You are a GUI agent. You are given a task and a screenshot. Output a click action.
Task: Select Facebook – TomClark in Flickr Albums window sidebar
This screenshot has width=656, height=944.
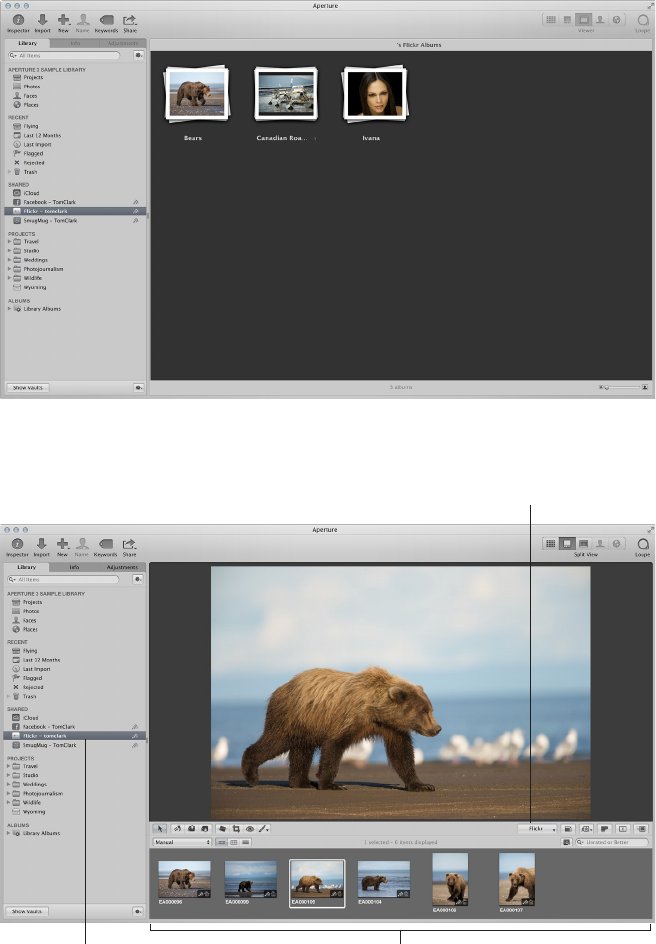click(x=75, y=202)
